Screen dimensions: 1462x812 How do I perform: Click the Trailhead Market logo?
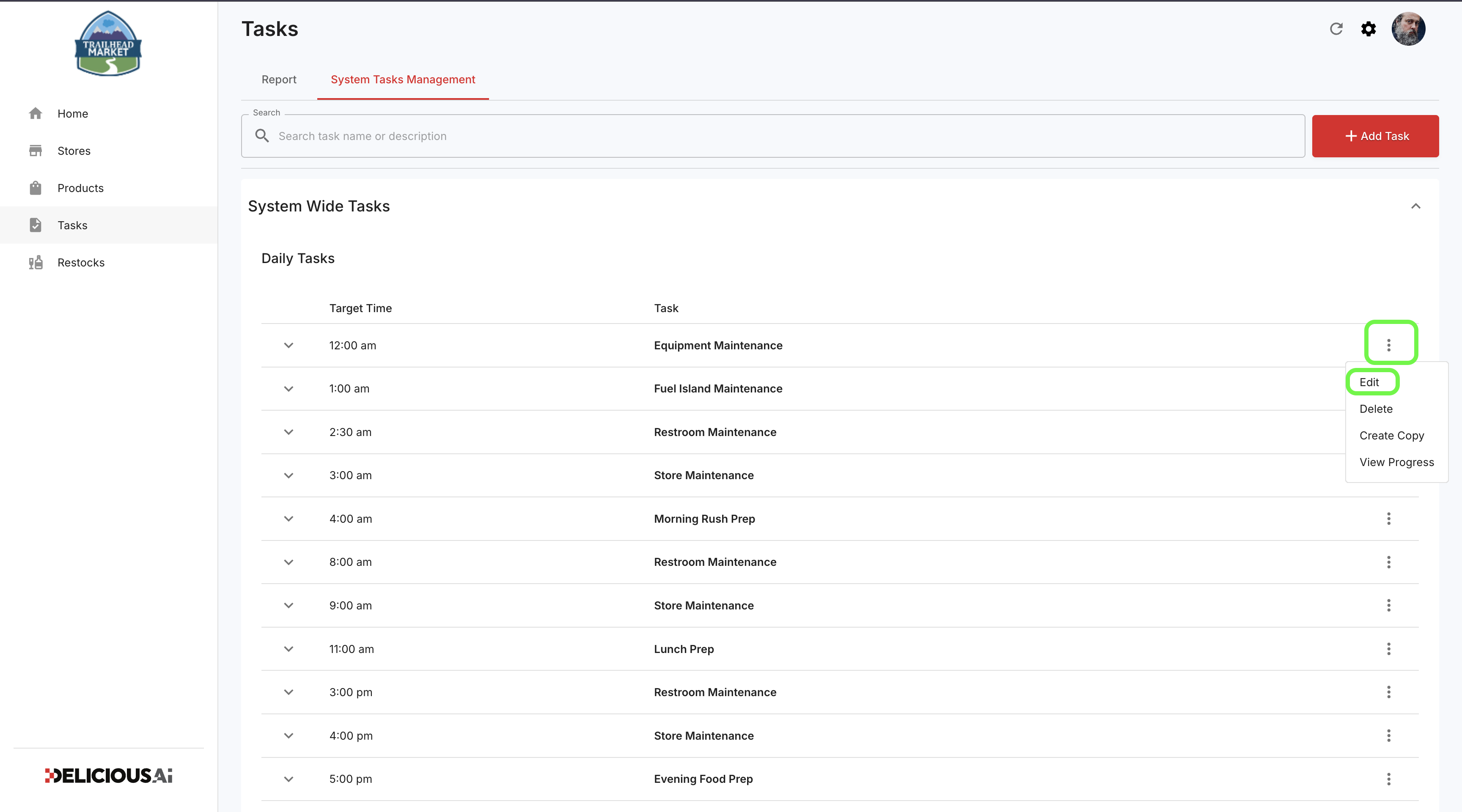coord(108,44)
